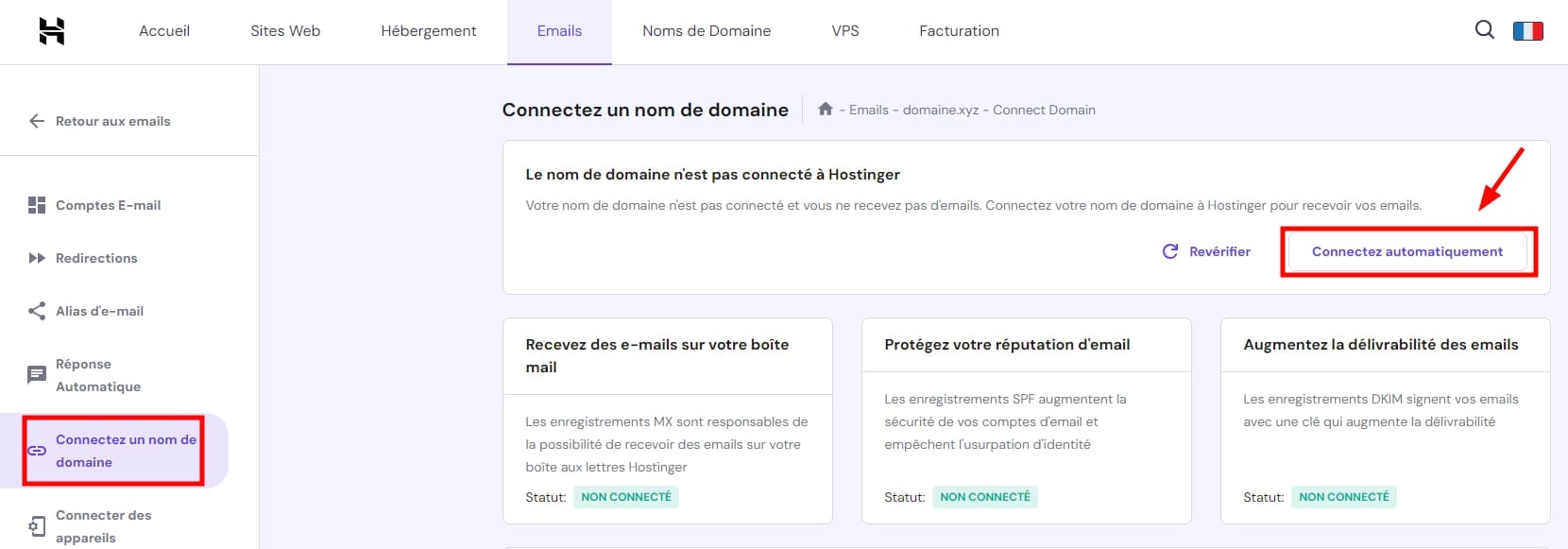
Task: Select Connectez un nom de domaine in the sidebar
Action: point(126,451)
